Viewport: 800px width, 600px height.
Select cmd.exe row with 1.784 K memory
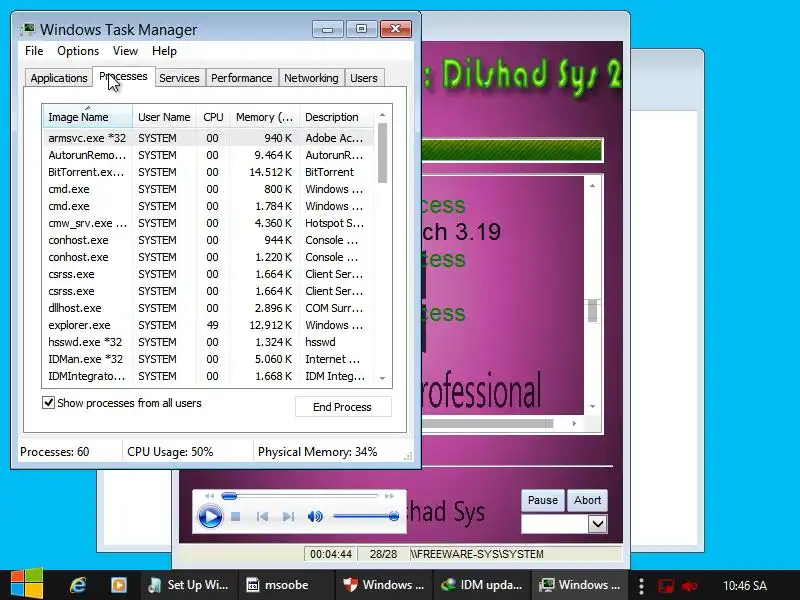pos(208,206)
